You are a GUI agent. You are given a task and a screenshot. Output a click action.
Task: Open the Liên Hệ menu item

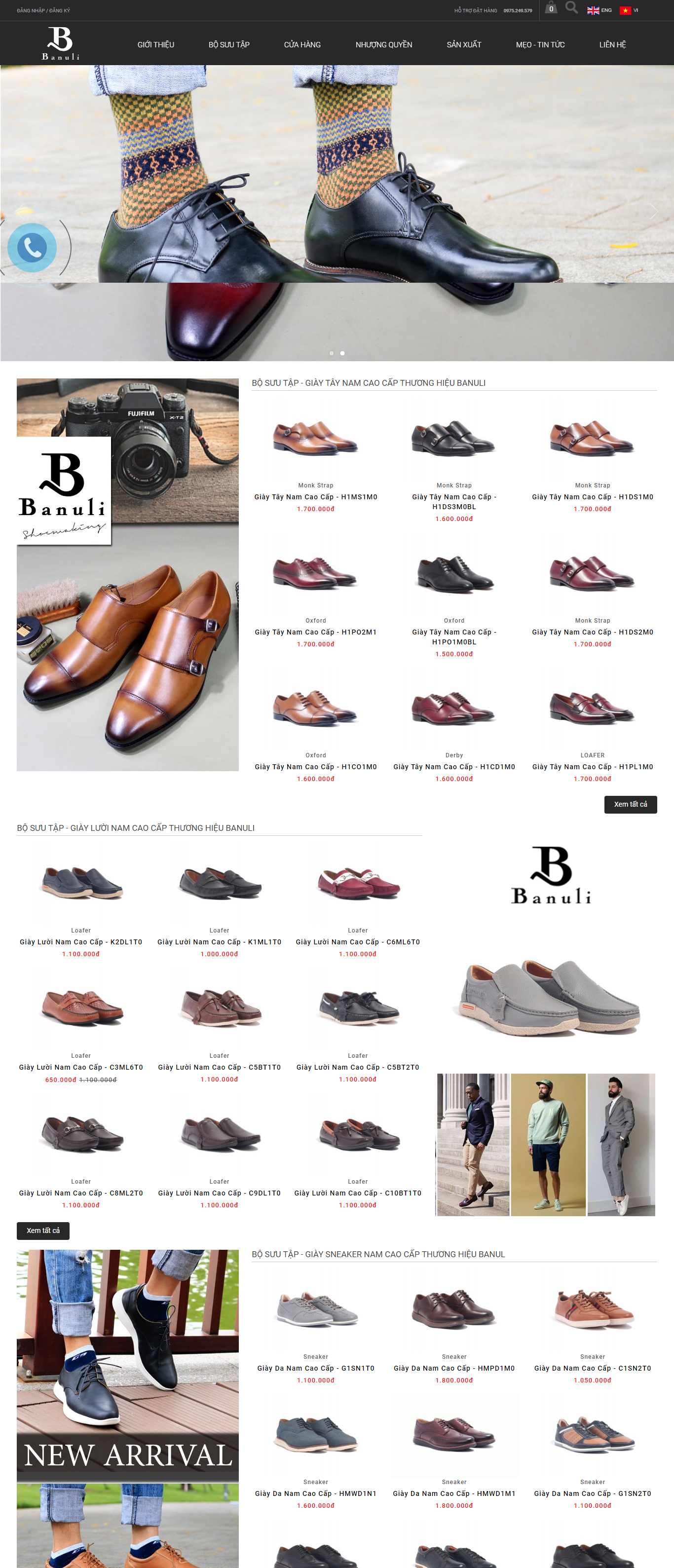coord(612,44)
